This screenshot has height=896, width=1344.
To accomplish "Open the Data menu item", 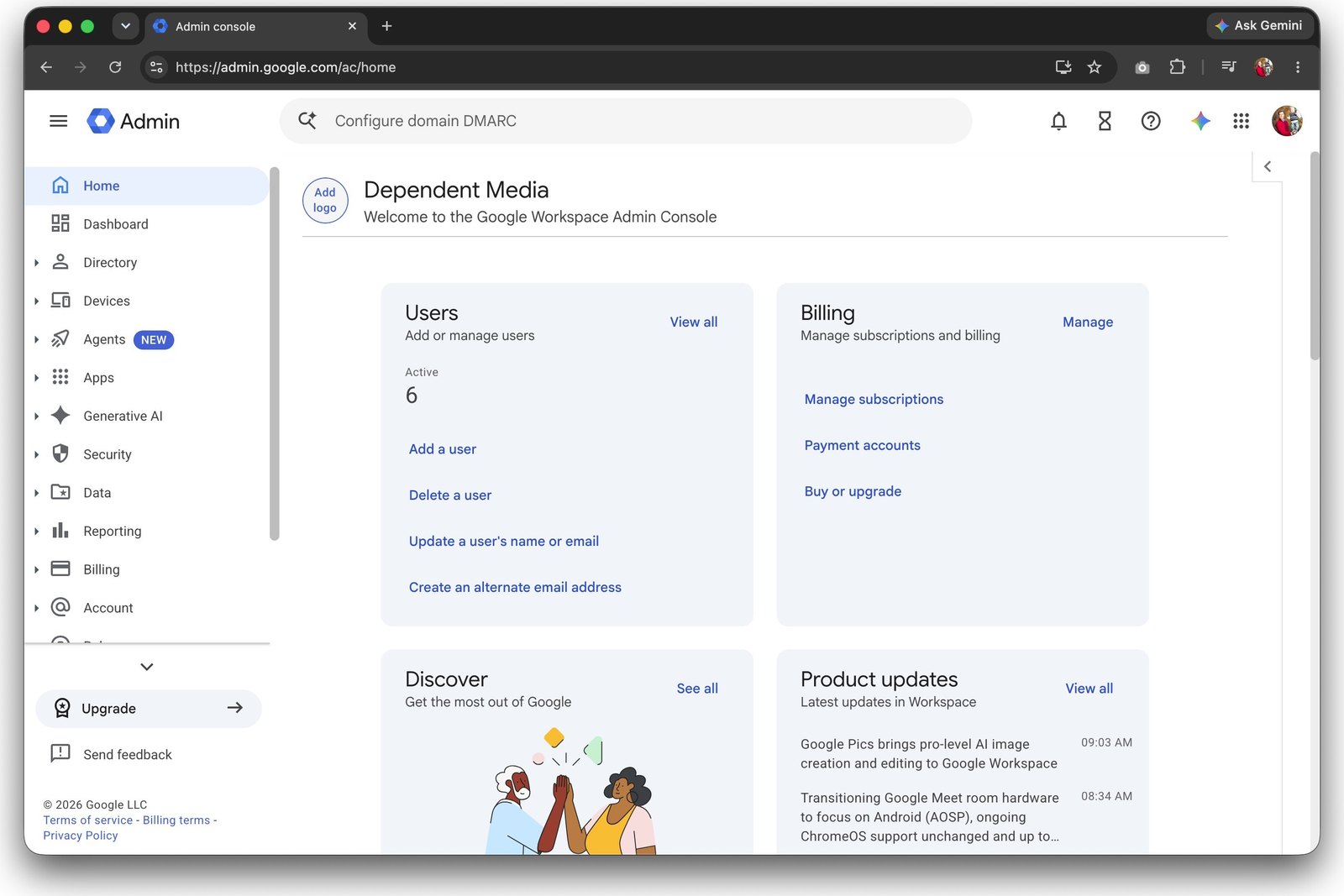I will coord(146,493).
